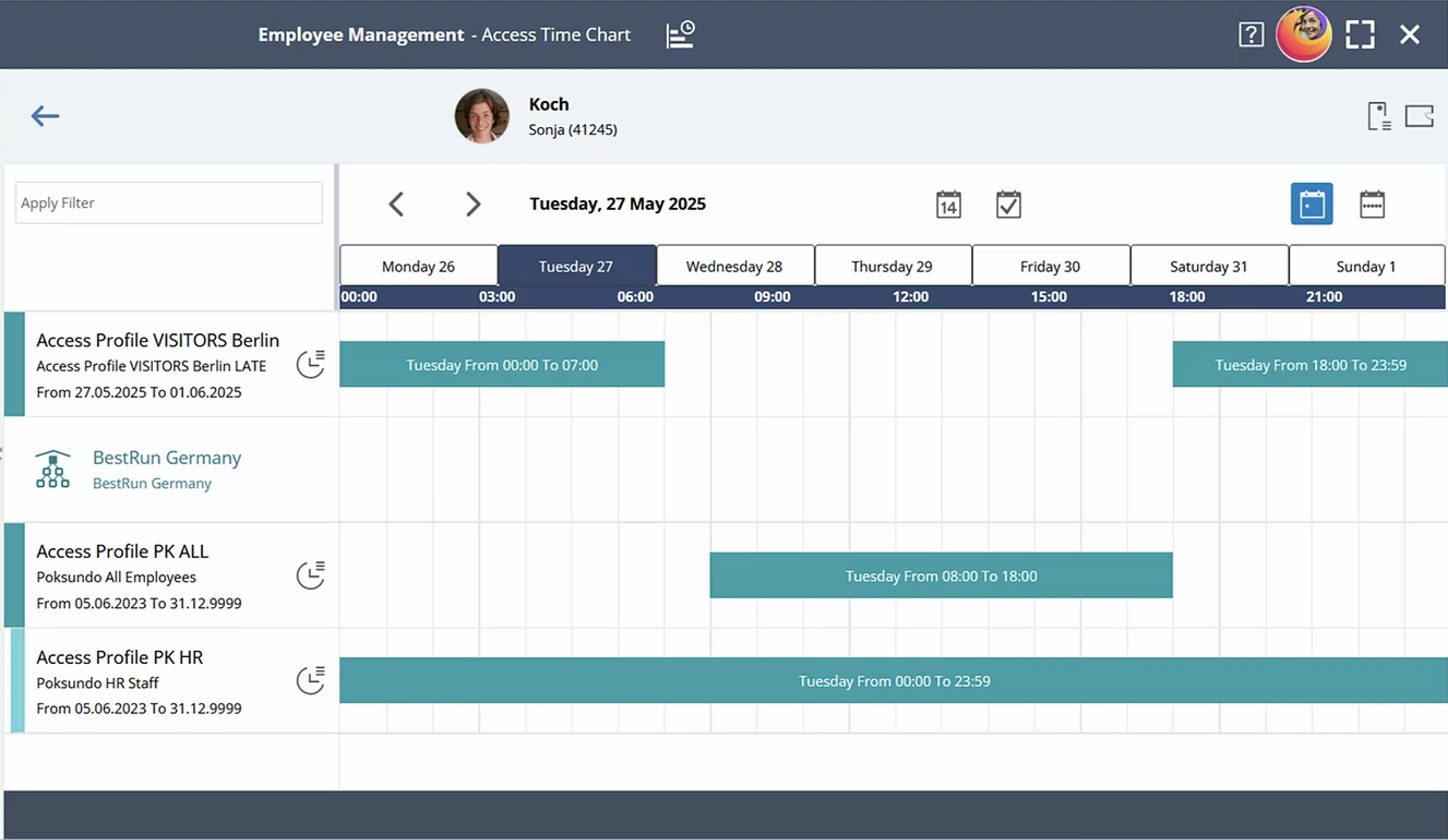Select Access Profile PK HR title
1448x840 pixels.
[x=119, y=657]
